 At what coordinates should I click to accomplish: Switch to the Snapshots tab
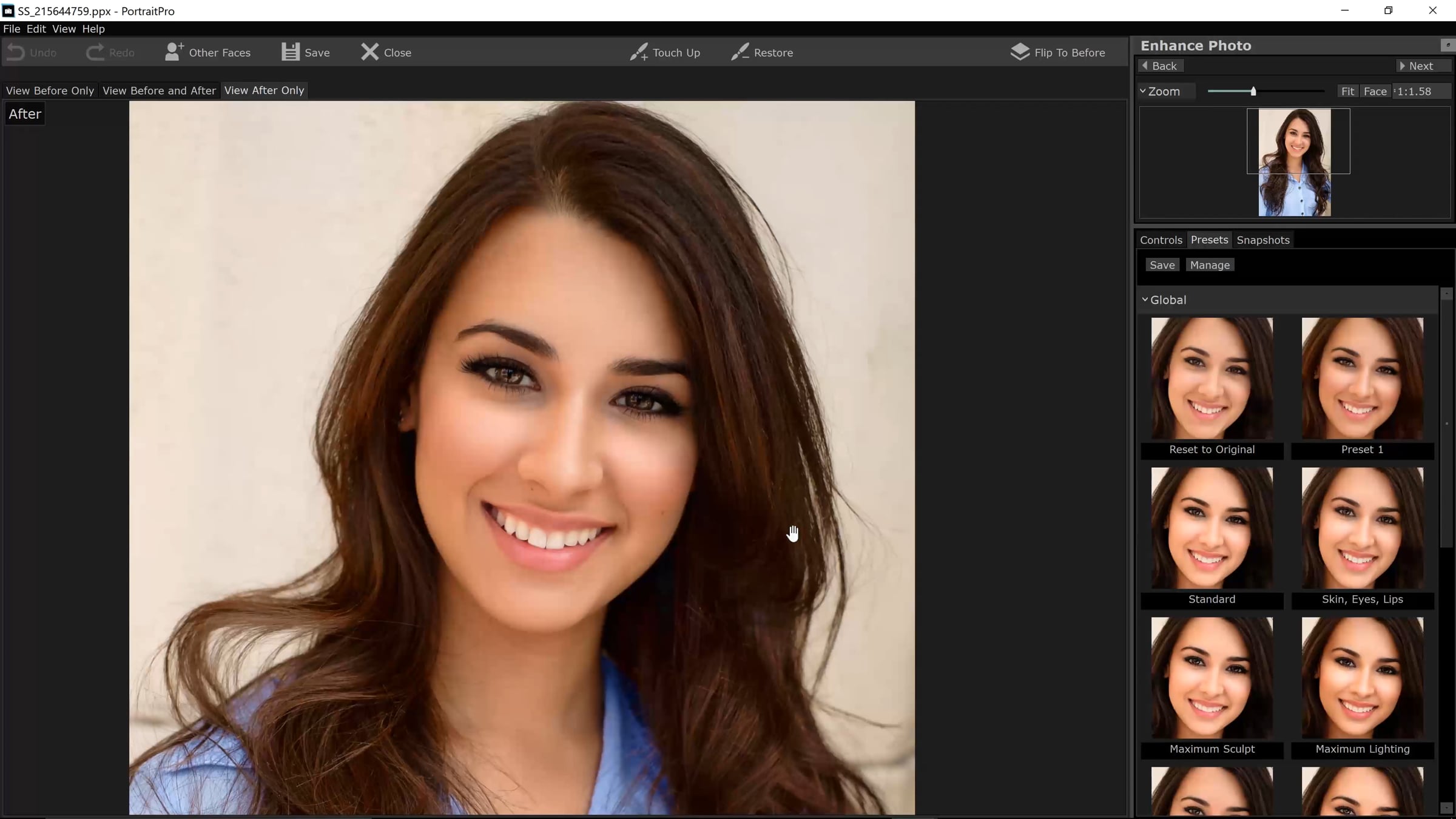click(x=1262, y=240)
